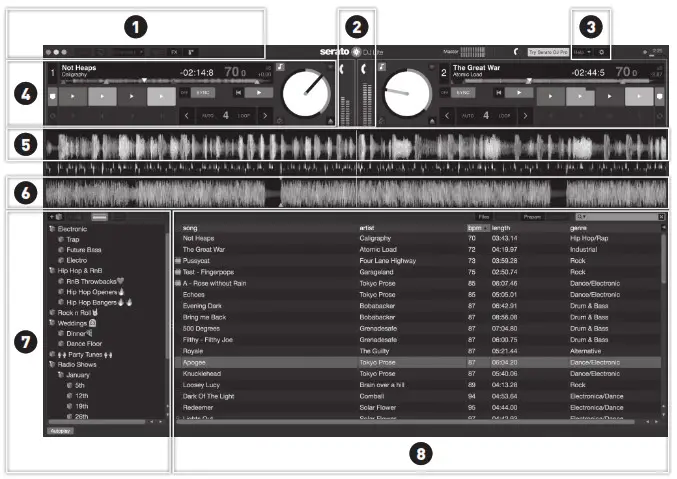Screen dimensions: 677x479
Task: Click the music note icon on deck 2
Action: [382, 67]
